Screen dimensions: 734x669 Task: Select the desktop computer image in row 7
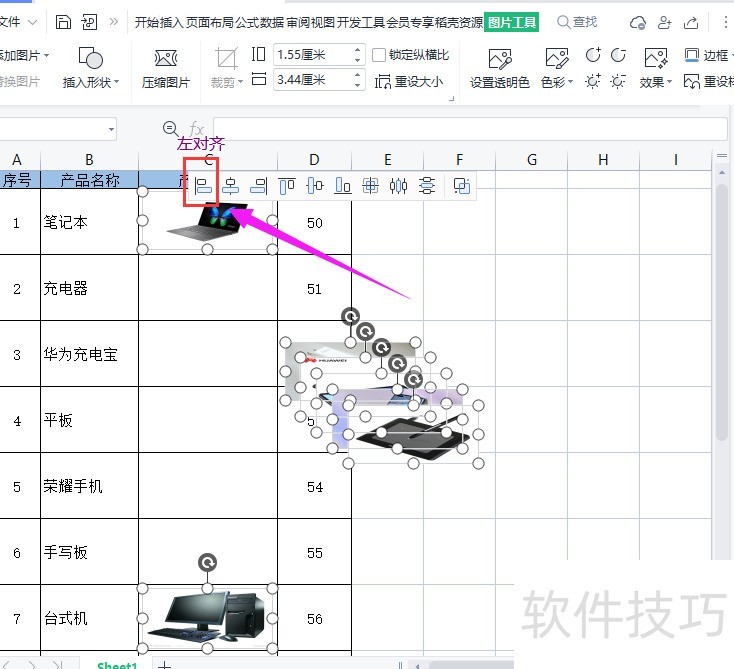(x=207, y=616)
